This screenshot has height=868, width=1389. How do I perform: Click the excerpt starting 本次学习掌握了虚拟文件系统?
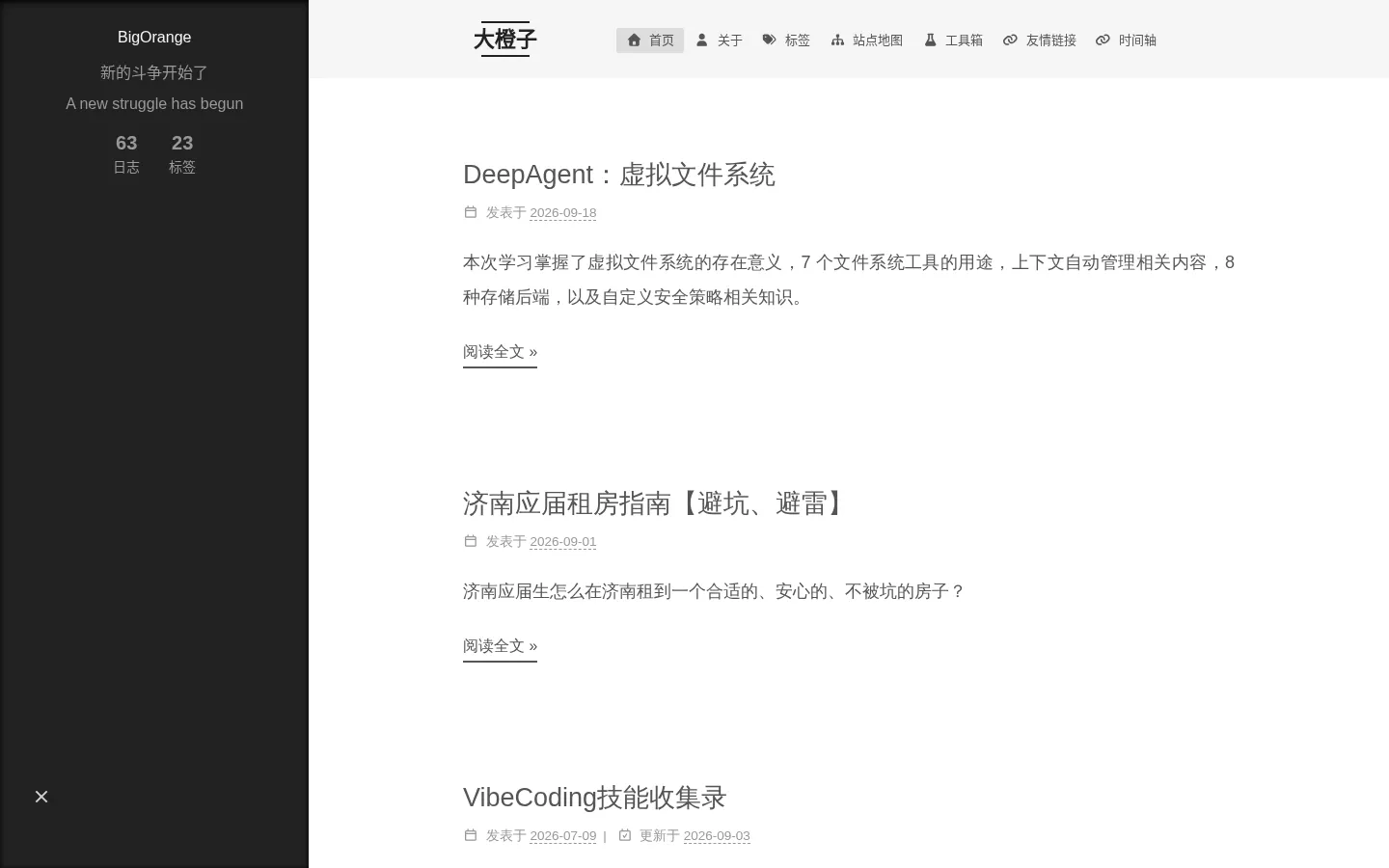tap(849, 280)
